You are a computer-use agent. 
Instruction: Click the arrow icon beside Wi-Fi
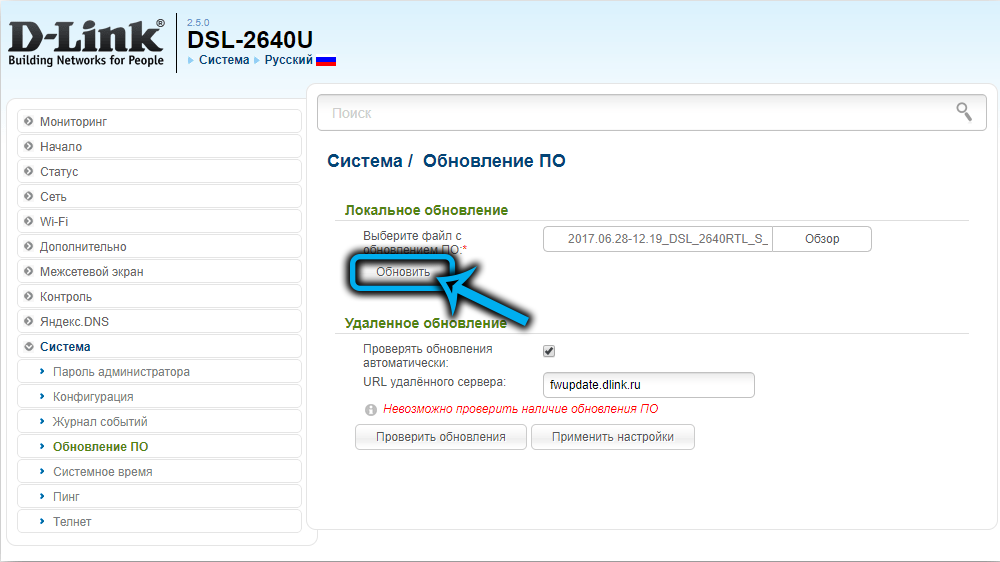pyautogui.click(x=29, y=221)
